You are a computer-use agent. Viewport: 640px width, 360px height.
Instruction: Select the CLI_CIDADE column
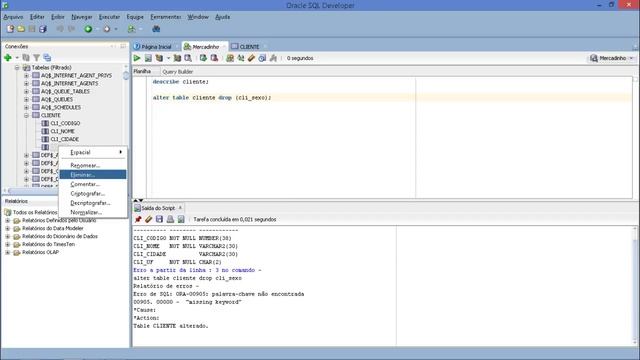(x=64, y=139)
